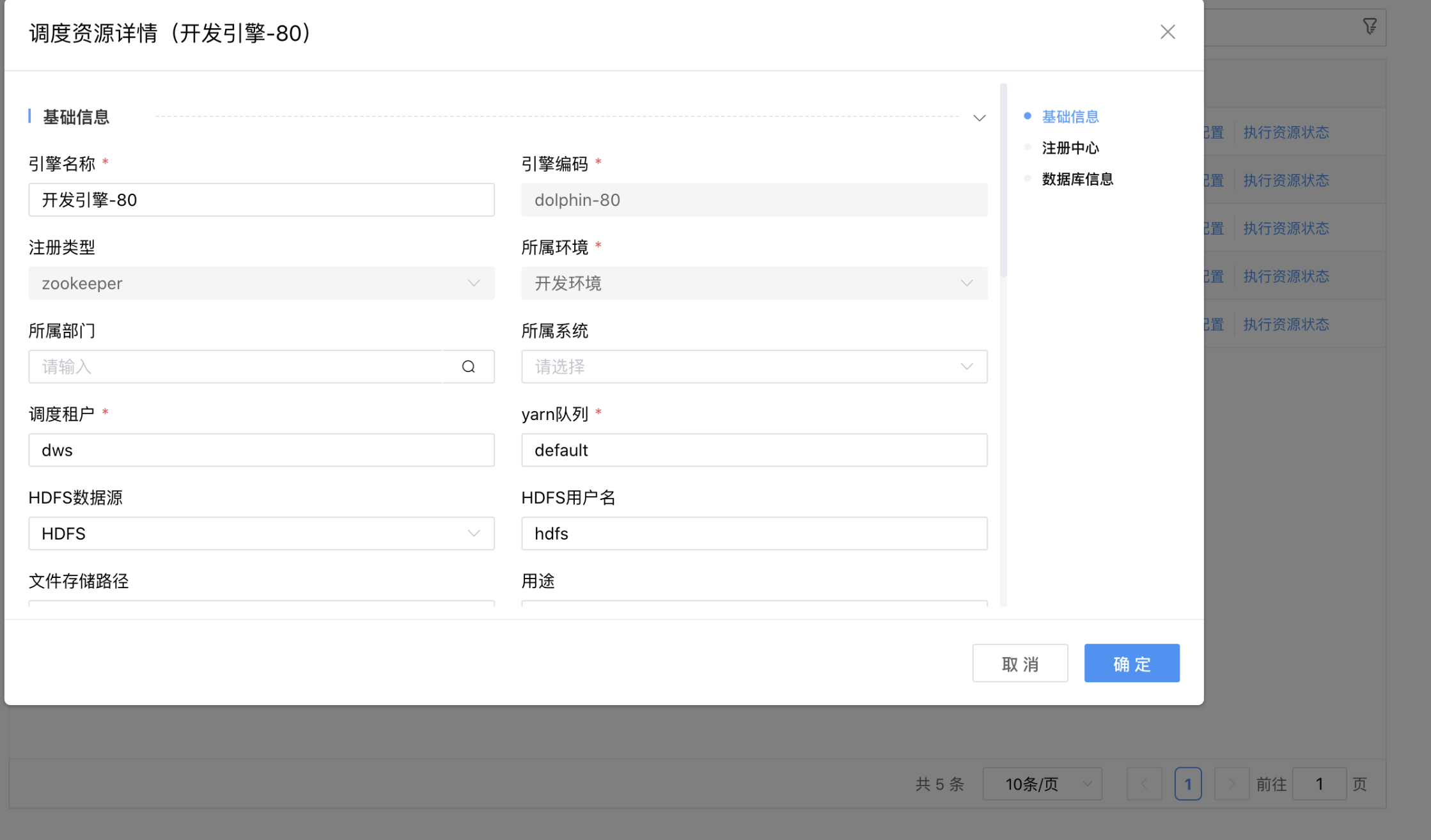Click the 确定 confirm button
Screen dimensions: 1431x840
(x=1132, y=663)
